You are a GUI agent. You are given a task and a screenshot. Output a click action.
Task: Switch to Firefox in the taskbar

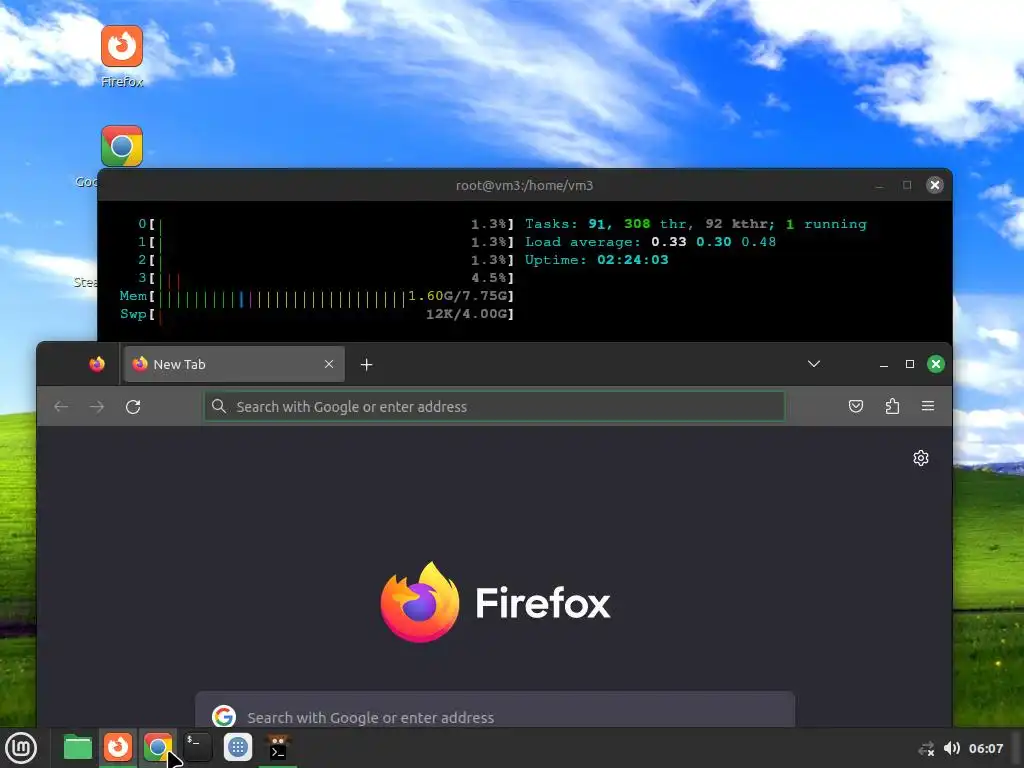pyautogui.click(x=118, y=747)
